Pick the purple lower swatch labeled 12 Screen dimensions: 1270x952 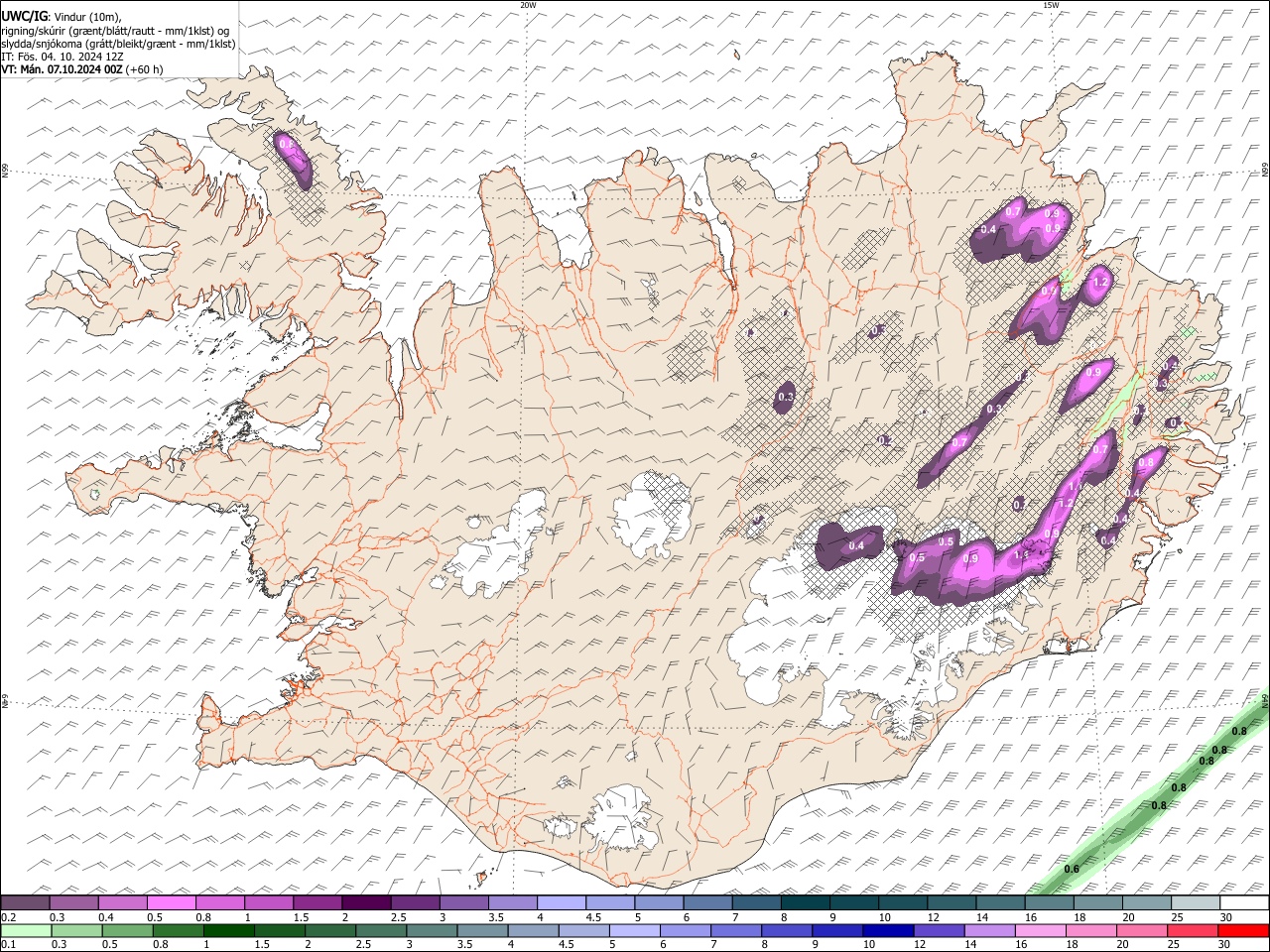click(940, 930)
